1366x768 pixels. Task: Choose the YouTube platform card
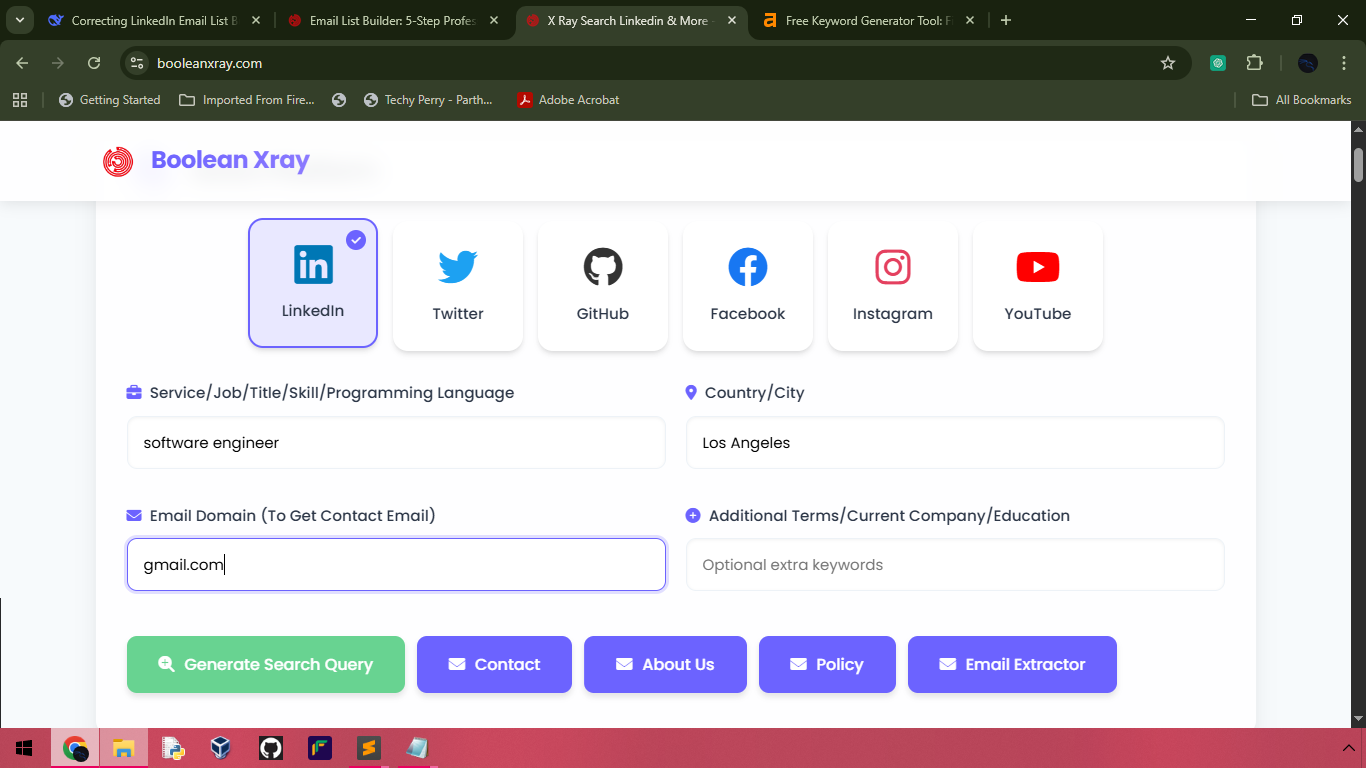click(x=1038, y=286)
